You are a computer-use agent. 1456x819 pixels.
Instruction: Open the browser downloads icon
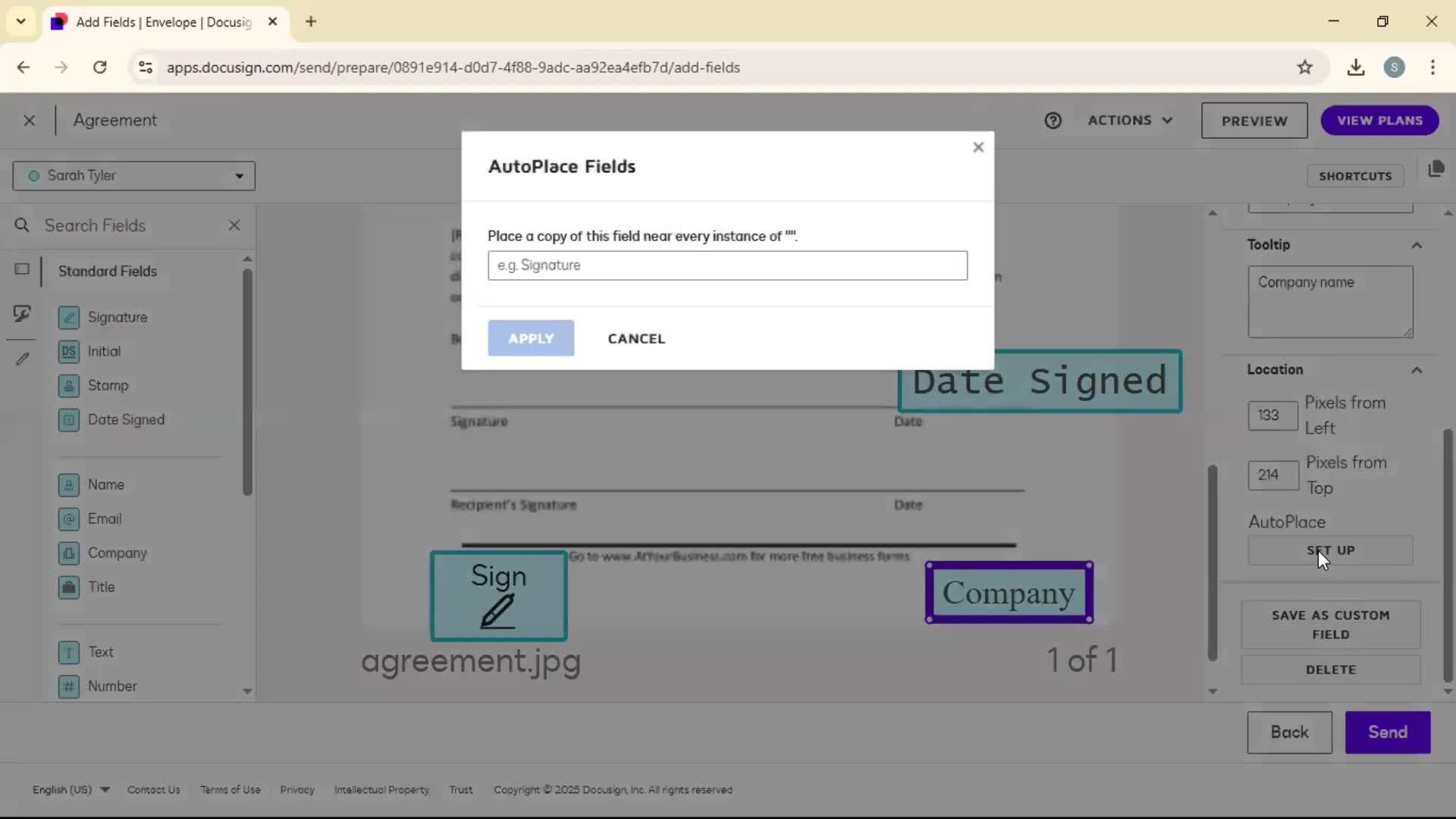pos(1356,67)
